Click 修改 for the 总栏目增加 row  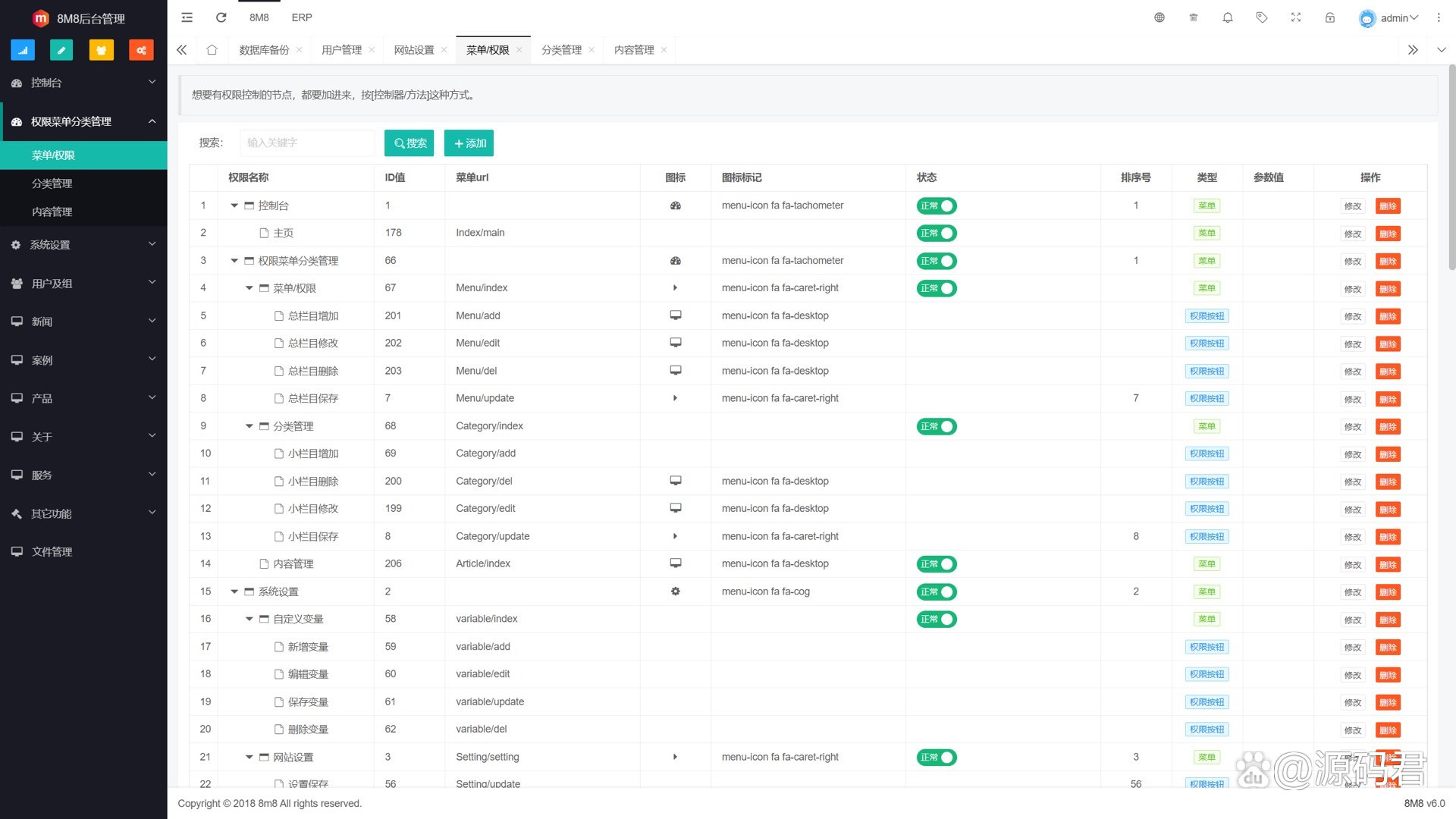coord(1353,316)
